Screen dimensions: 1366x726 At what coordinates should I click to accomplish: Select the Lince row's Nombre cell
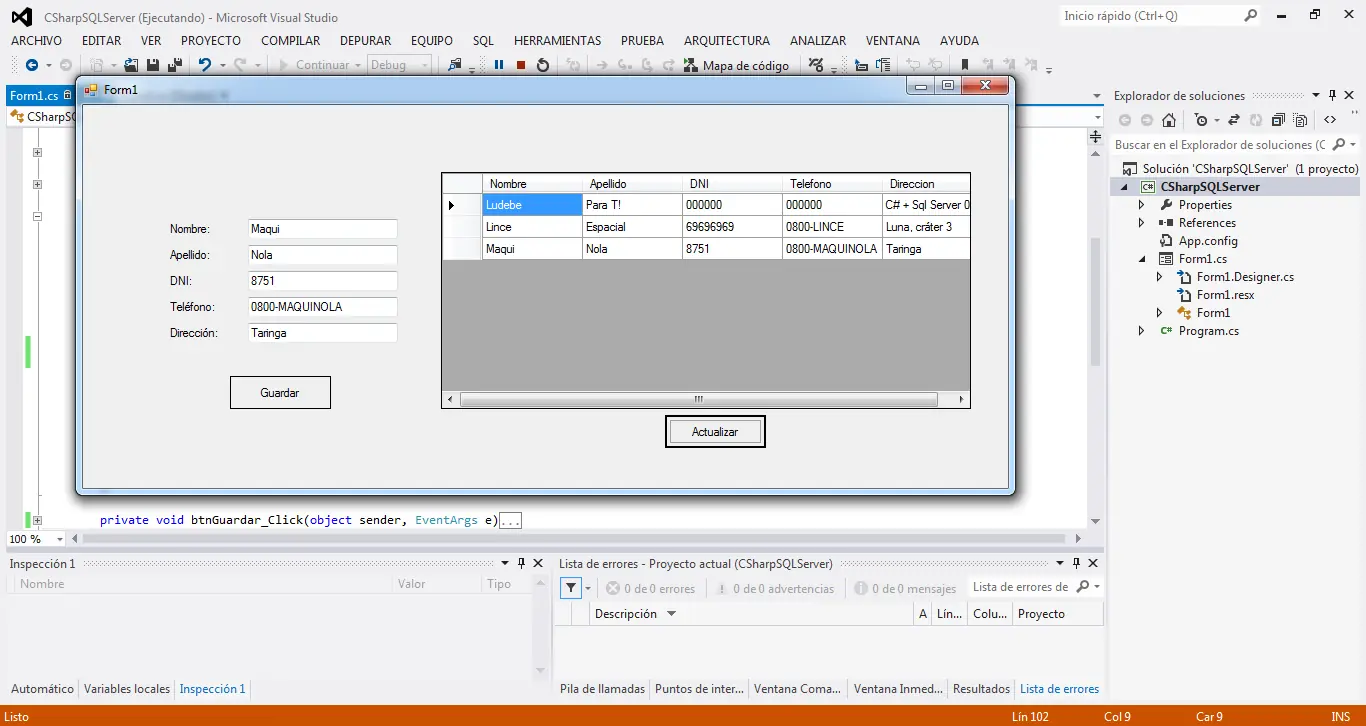click(x=532, y=227)
